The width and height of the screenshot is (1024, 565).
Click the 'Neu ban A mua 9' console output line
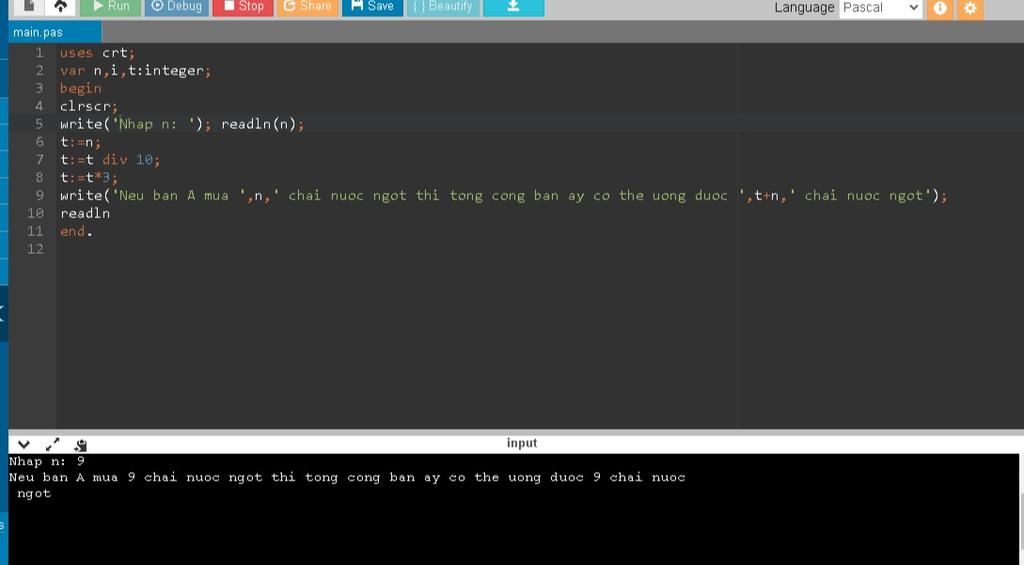pos(347,477)
